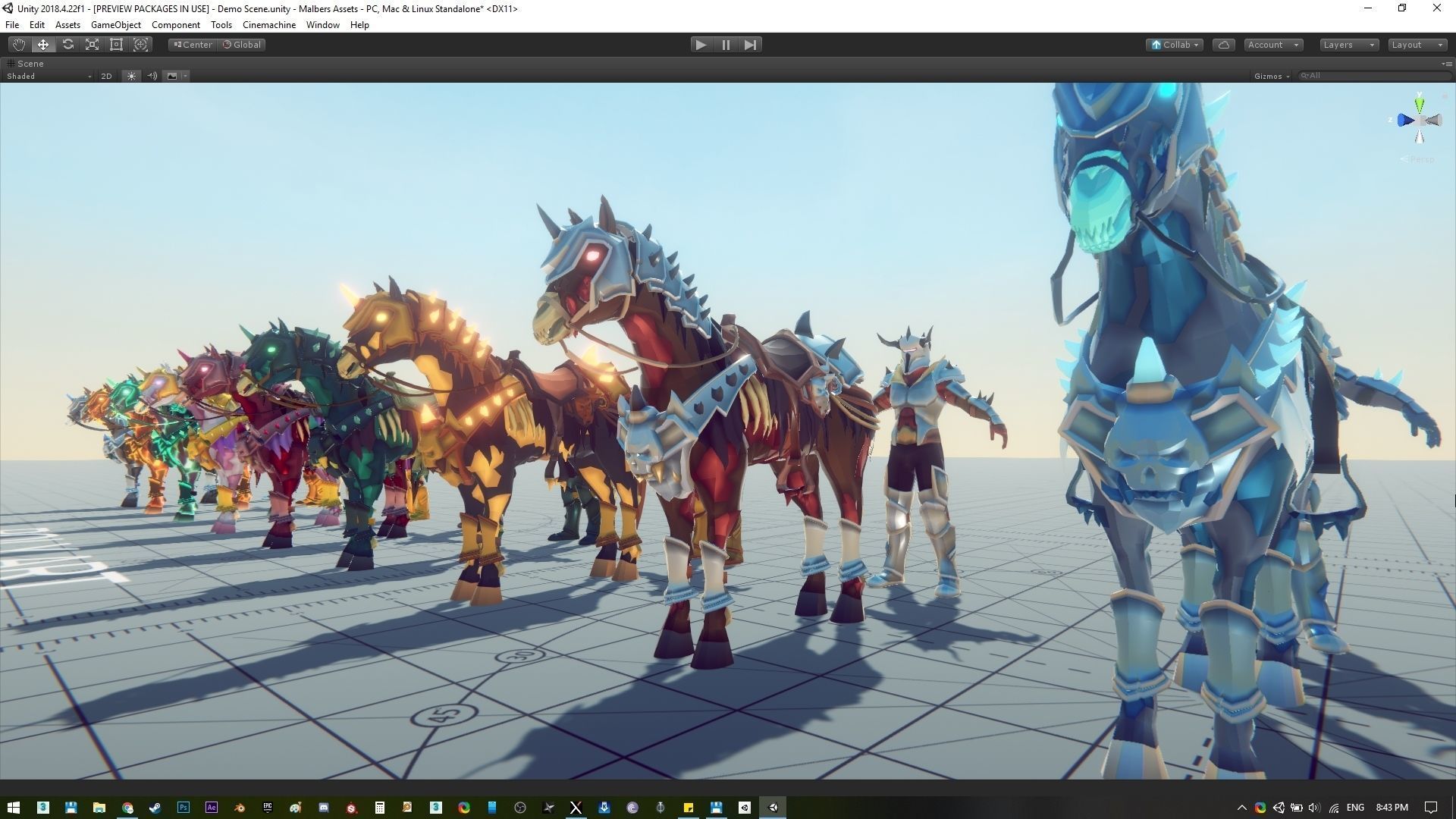Select the combined Transform tool

(x=140, y=45)
